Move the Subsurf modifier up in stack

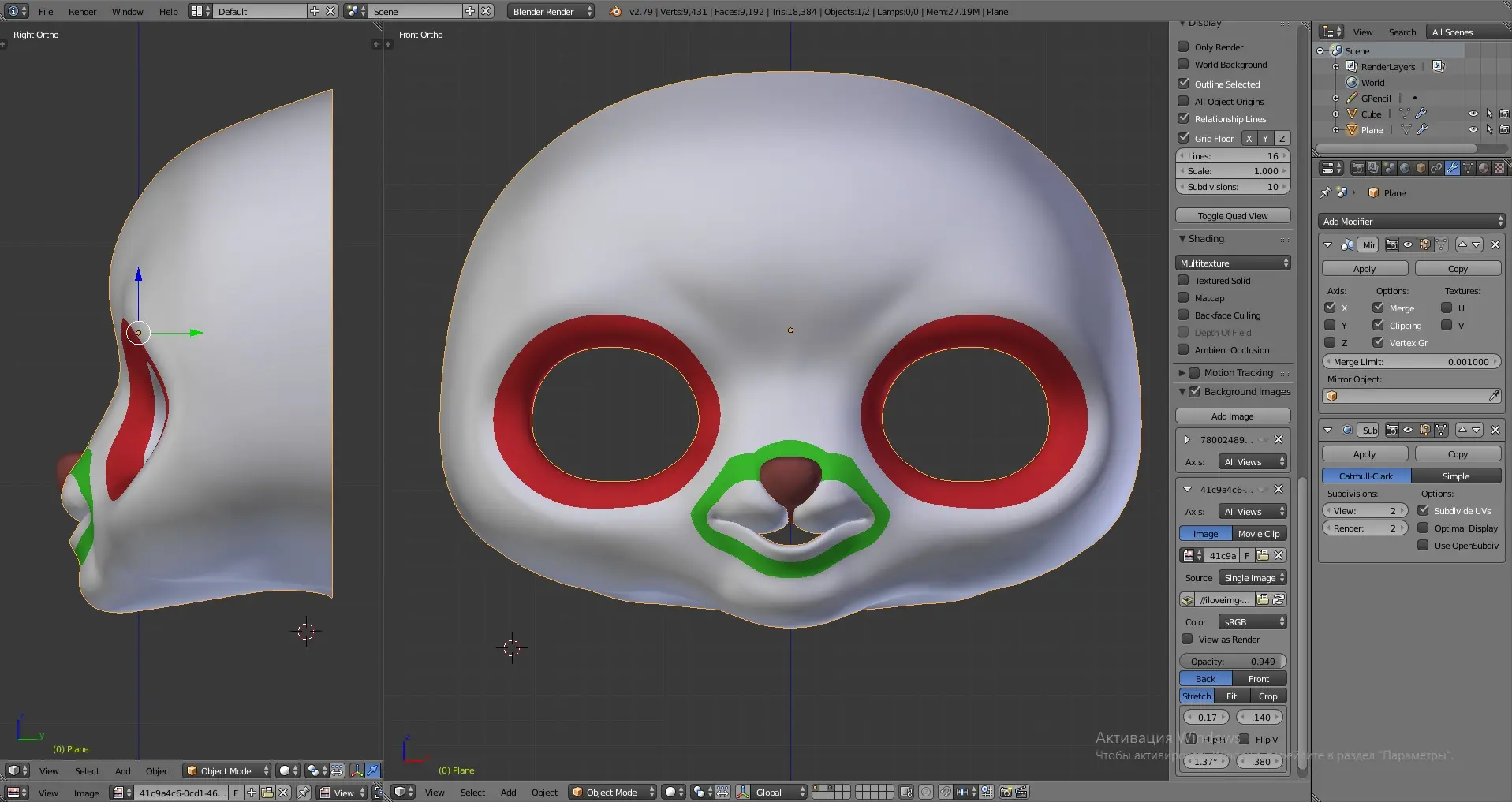tap(1462, 430)
